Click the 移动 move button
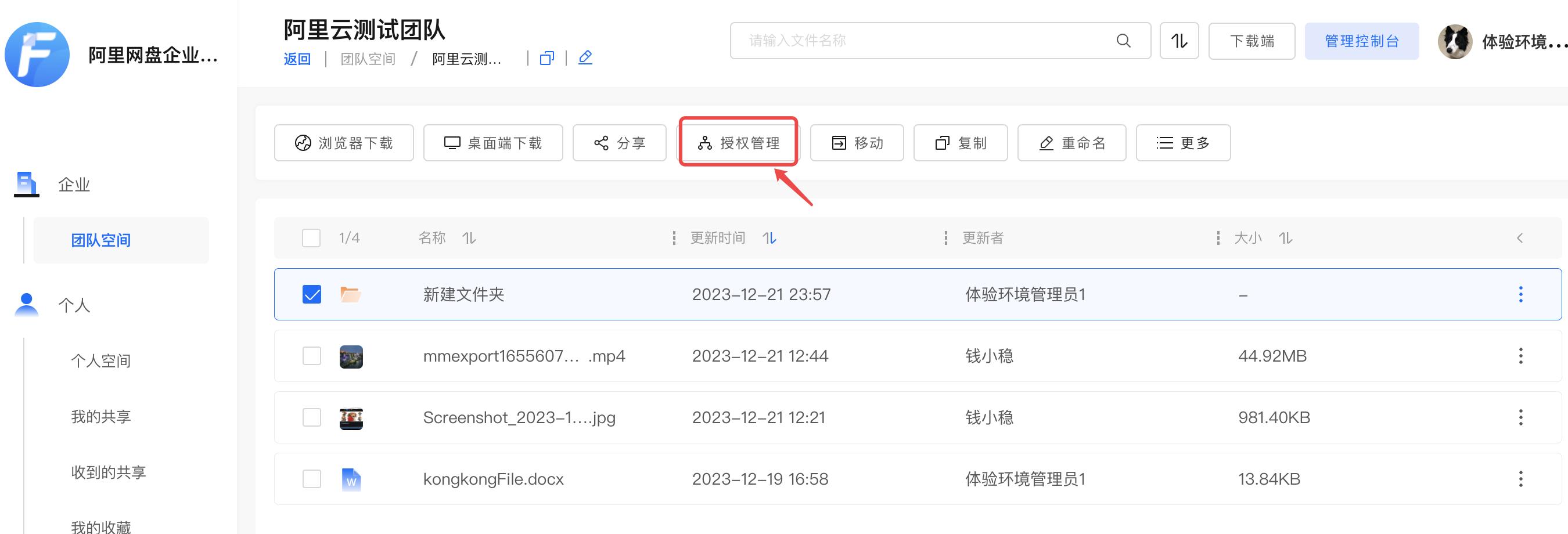The height and width of the screenshot is (534, 1568). click(x=857, y=143)
